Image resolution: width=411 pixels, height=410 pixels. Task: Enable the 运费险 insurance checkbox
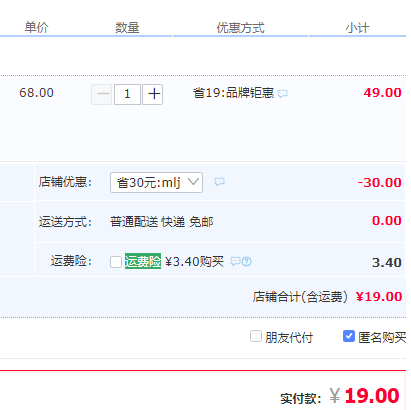point(116,262)
